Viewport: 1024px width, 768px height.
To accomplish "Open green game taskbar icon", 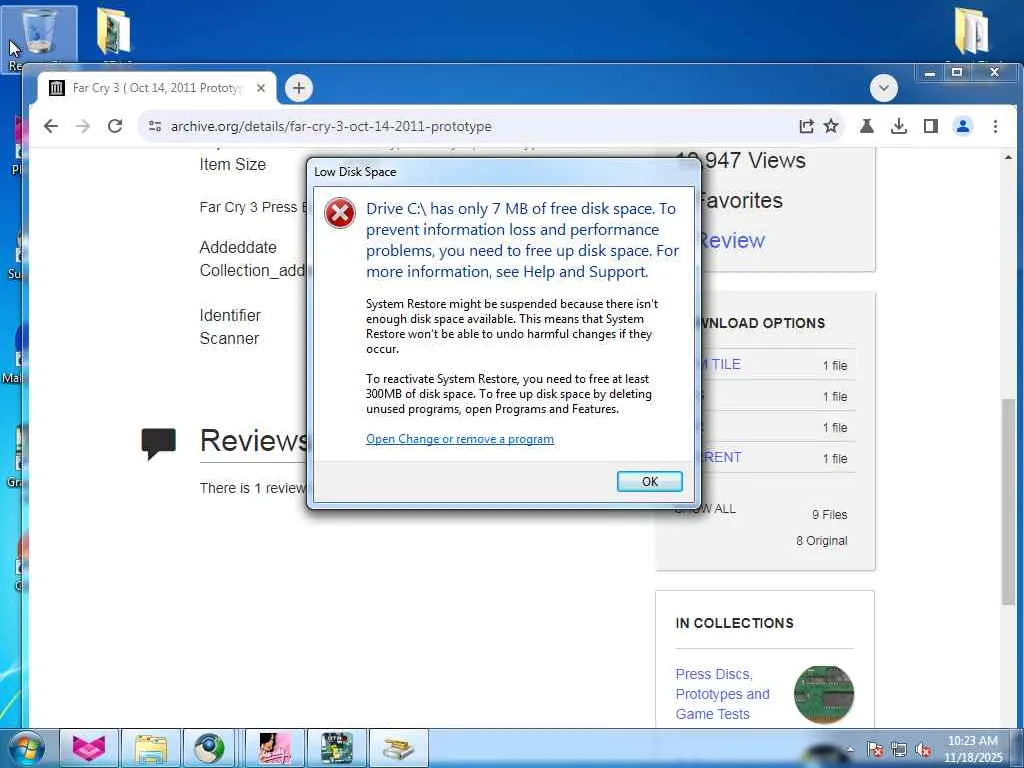I will point(336,748).
